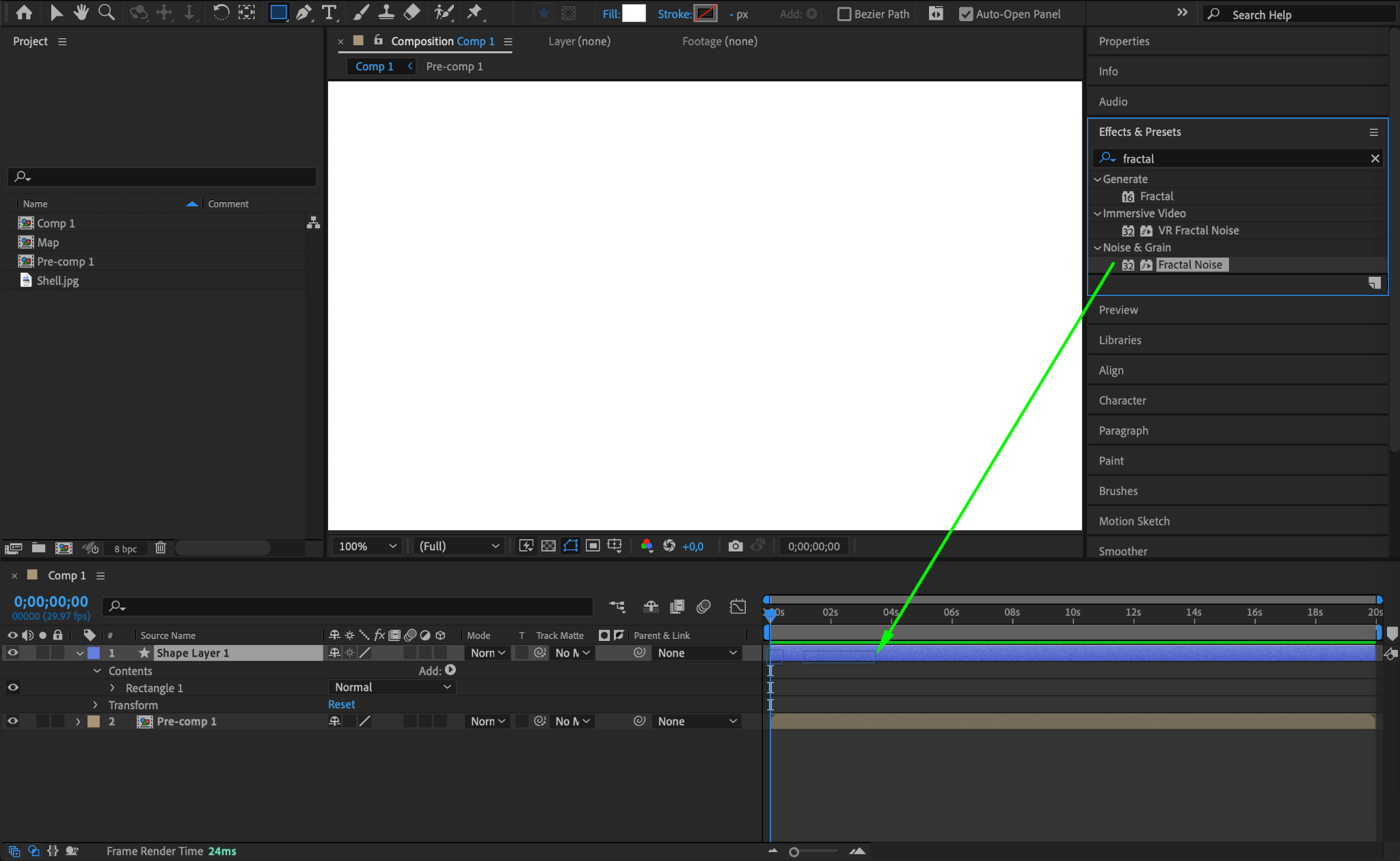Open the Fill color swatch
The height and width of the screenshot is (861, 1400).
[634, 14]
